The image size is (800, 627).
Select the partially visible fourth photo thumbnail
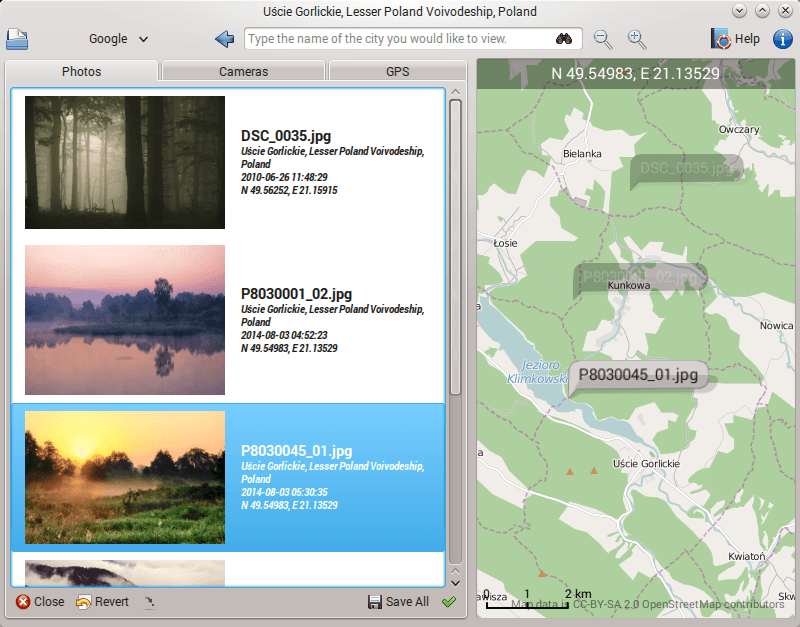pyautogui.click(x=125, y=573)
